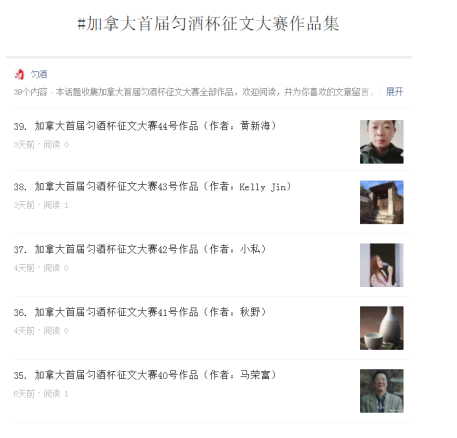Image resolution: width=457 pixels, height=438 pixels.
Task: Click the topic description text about 39个内容
Action: (x=194, y=92)
